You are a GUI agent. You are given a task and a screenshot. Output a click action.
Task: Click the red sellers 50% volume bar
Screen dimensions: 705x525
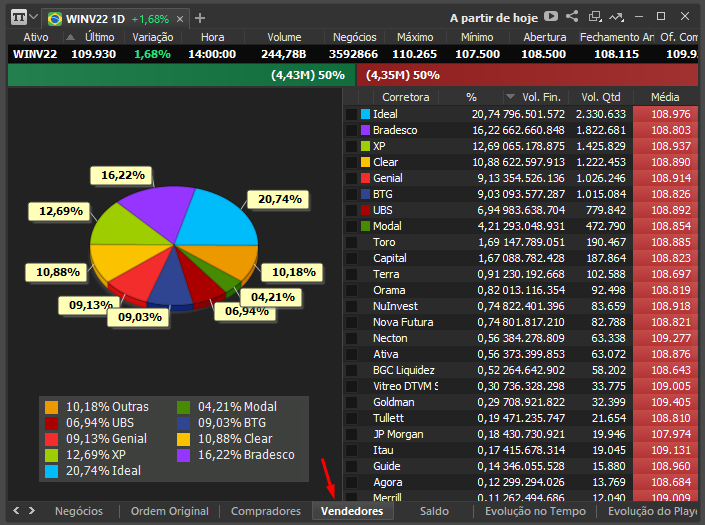click(x=527, y=75)
